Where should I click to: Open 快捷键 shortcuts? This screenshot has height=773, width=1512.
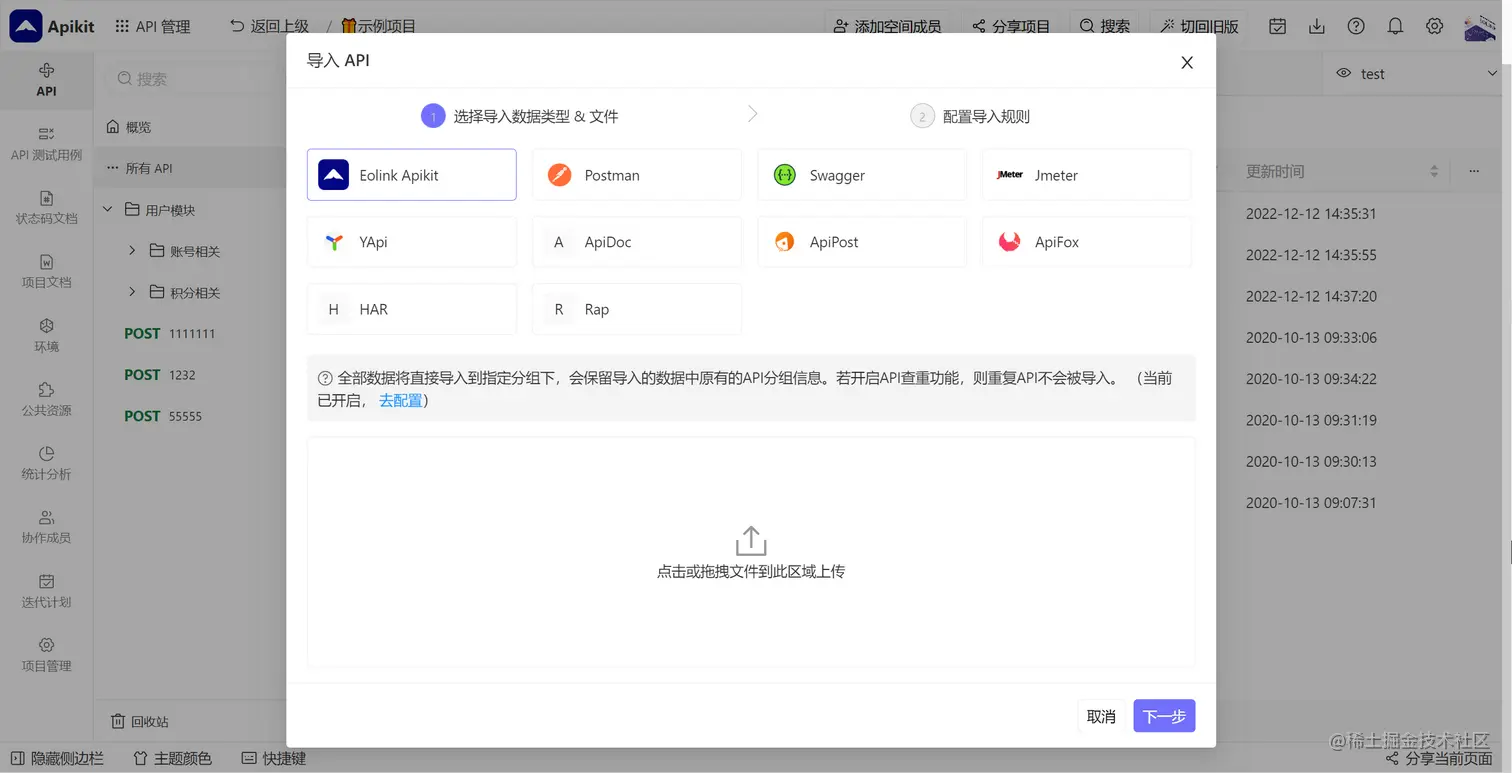(274, 758)
